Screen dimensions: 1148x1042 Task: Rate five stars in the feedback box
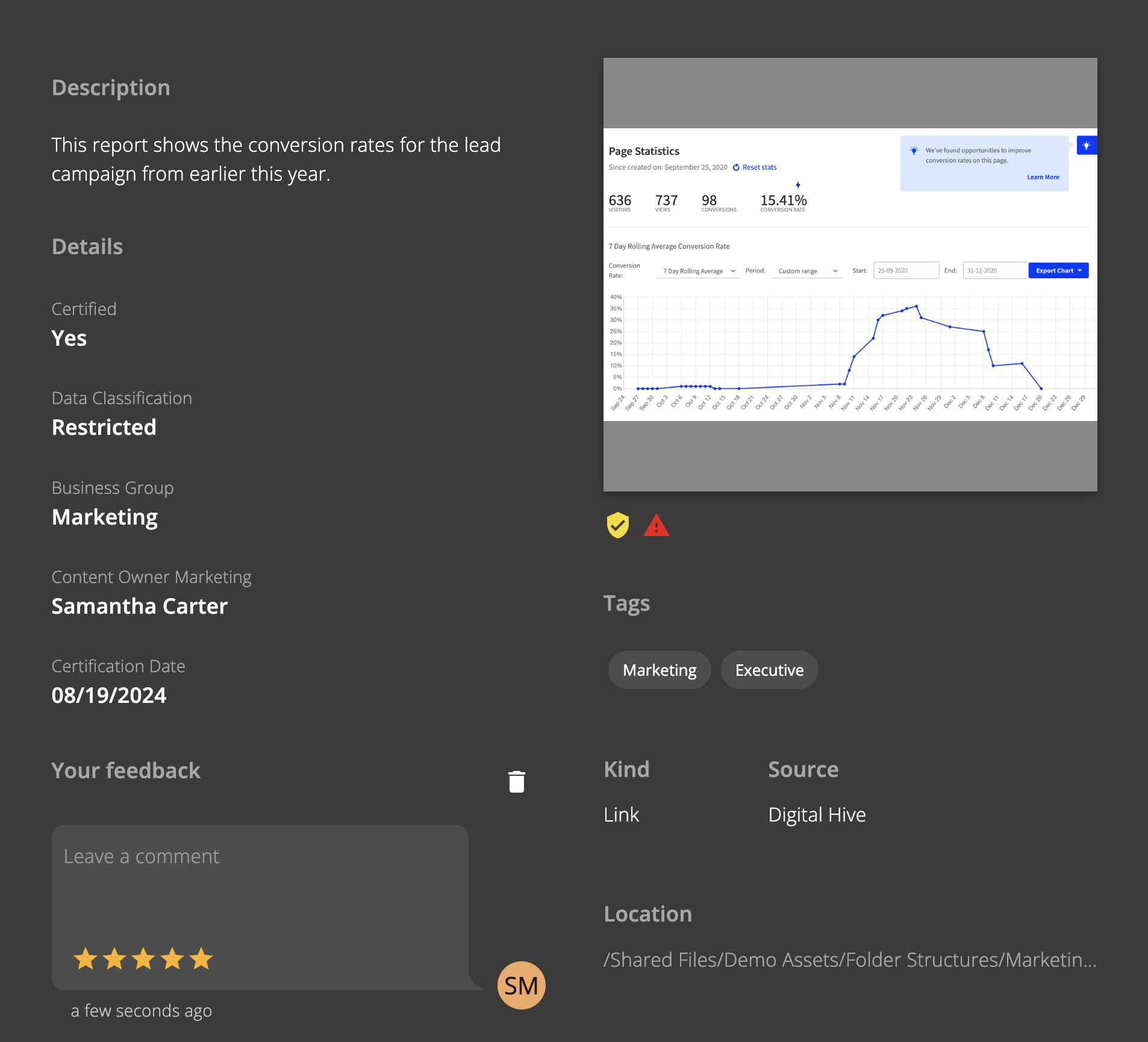point(201,959)
